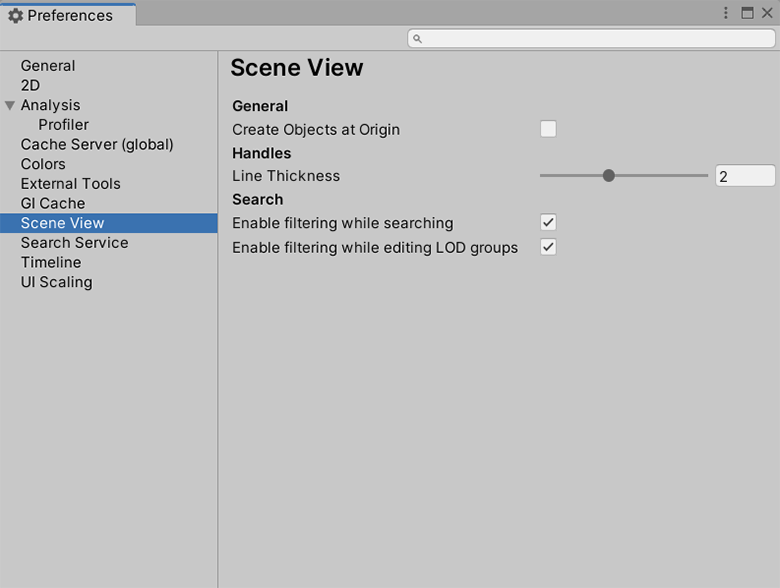Select the Preferences tab
The image size is (780, 588).
click(x=68, y=16)
